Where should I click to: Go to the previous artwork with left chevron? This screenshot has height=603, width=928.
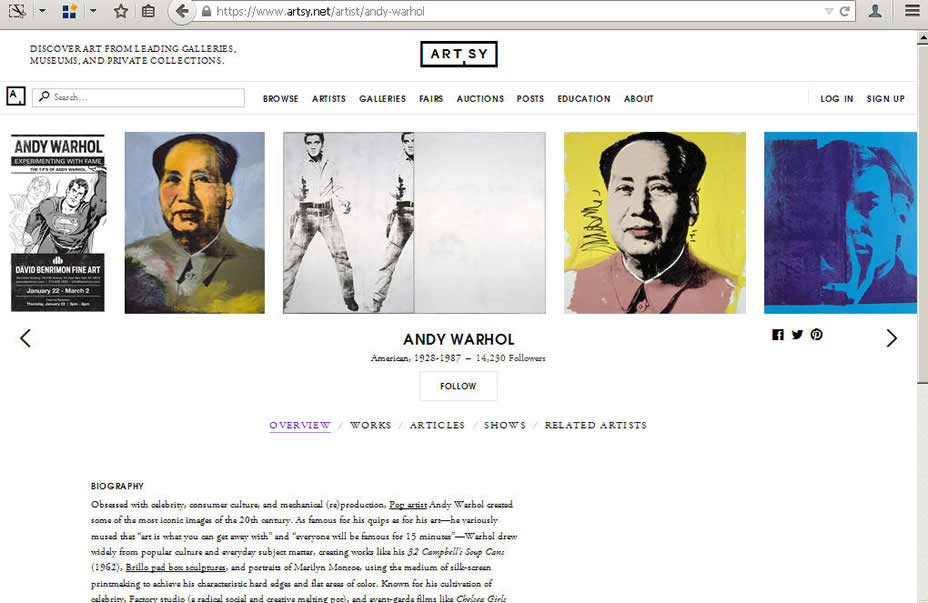tap(25, 338)
